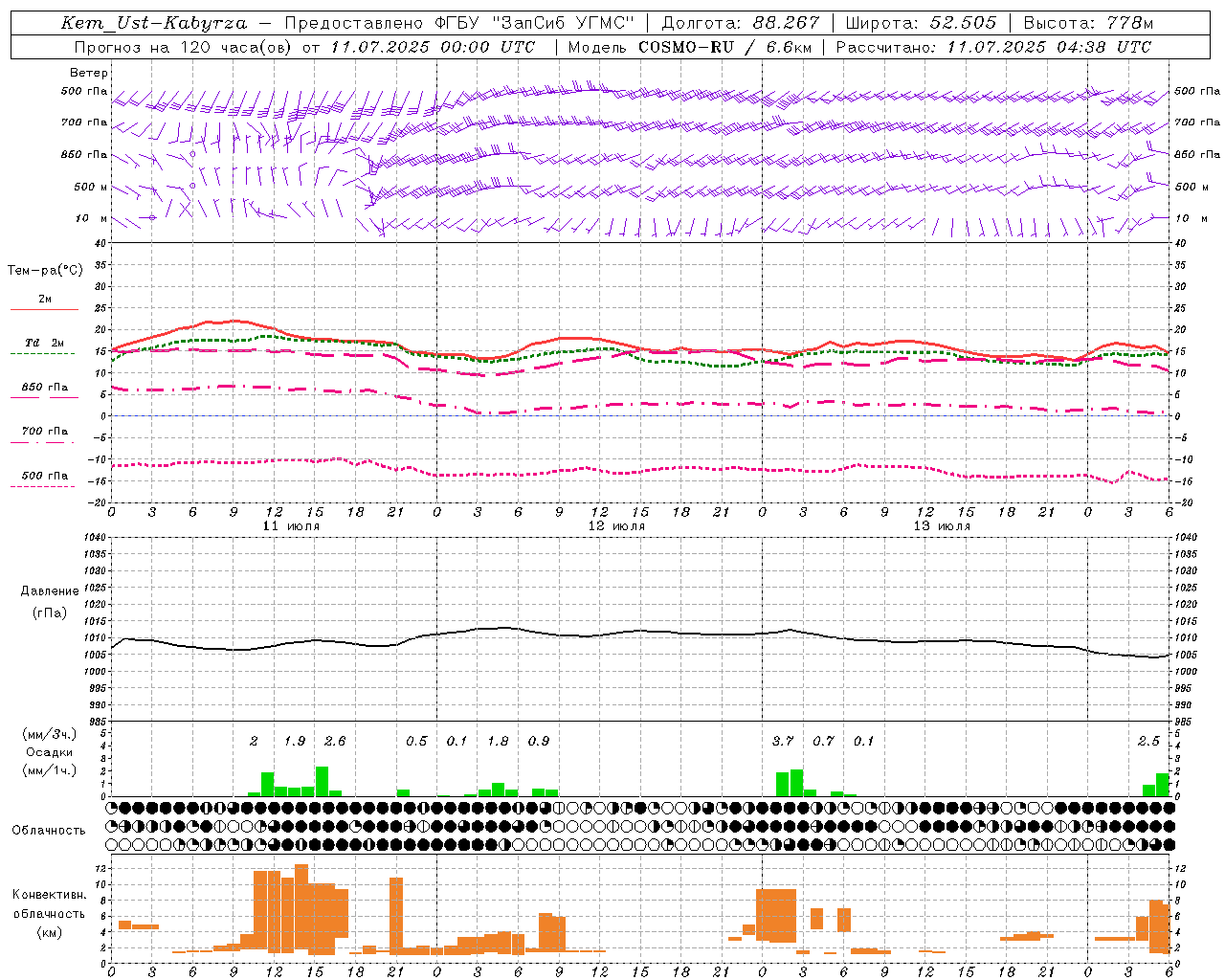The width and height of the screenshot is (1225, 980).
Task: Click the 850 гПа temperature legend entry
Action: coord(45,388)
